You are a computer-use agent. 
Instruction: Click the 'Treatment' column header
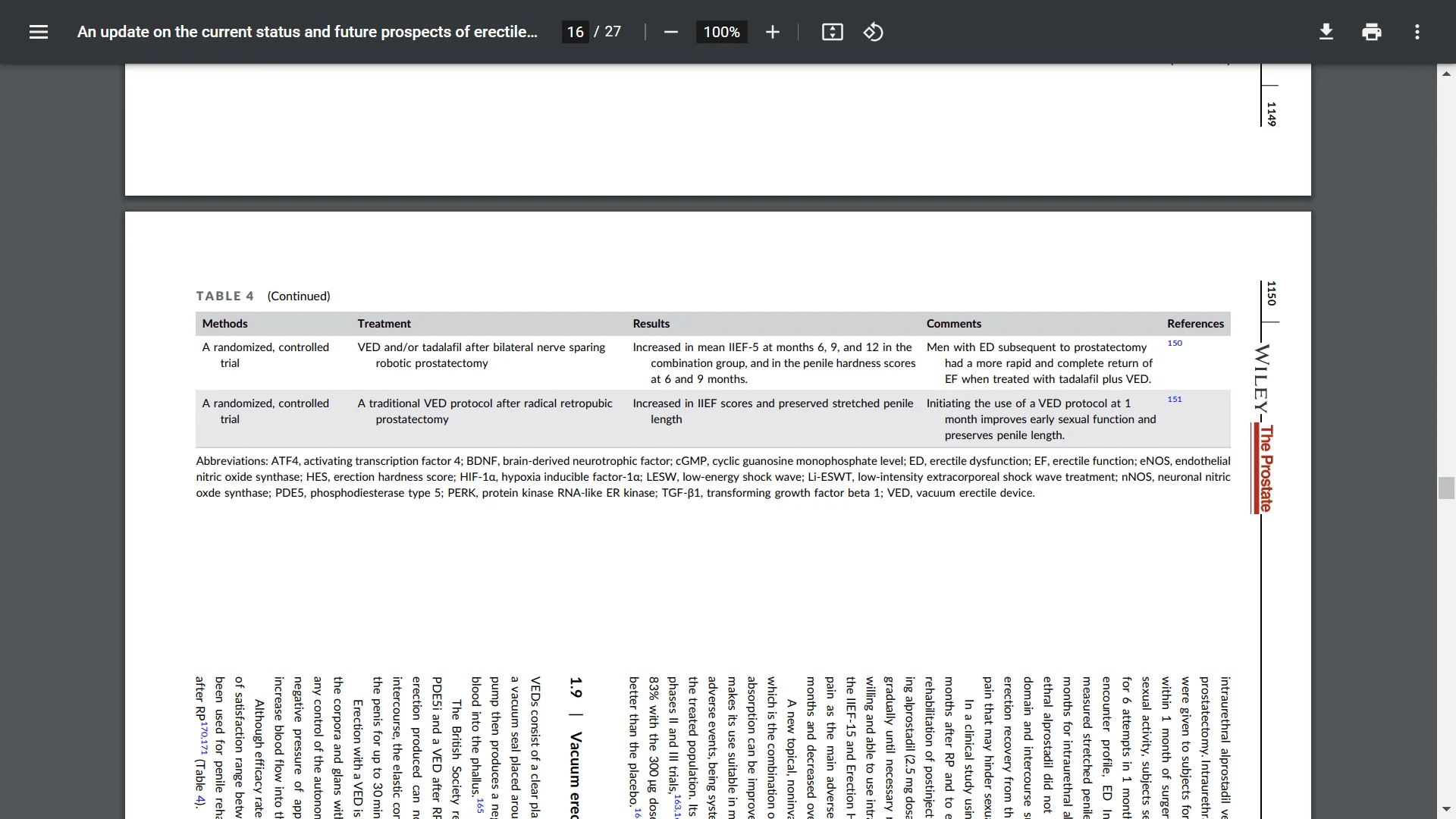coord(384,324)
